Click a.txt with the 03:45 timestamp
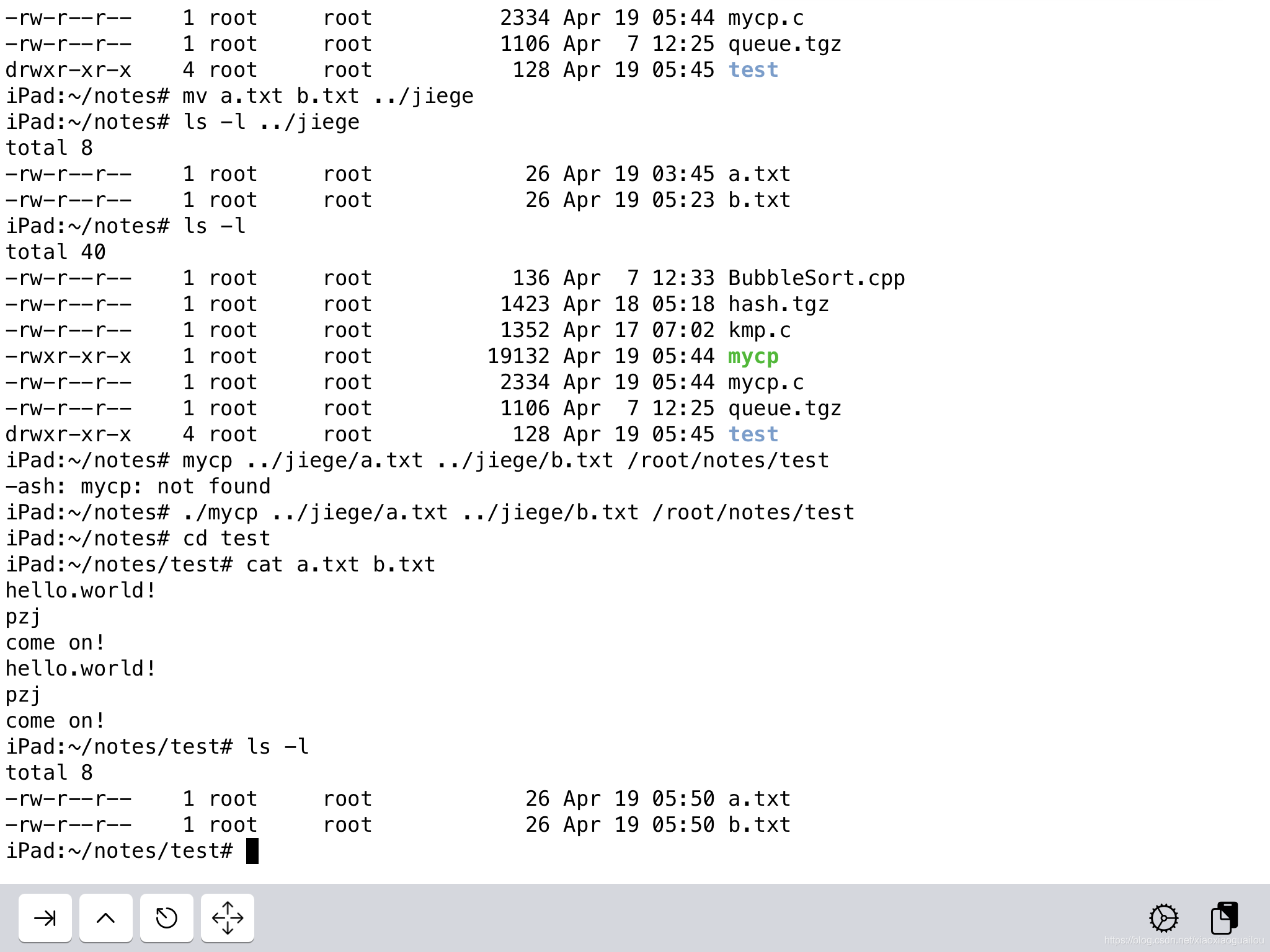The image size is (1270, 952). 760,174
